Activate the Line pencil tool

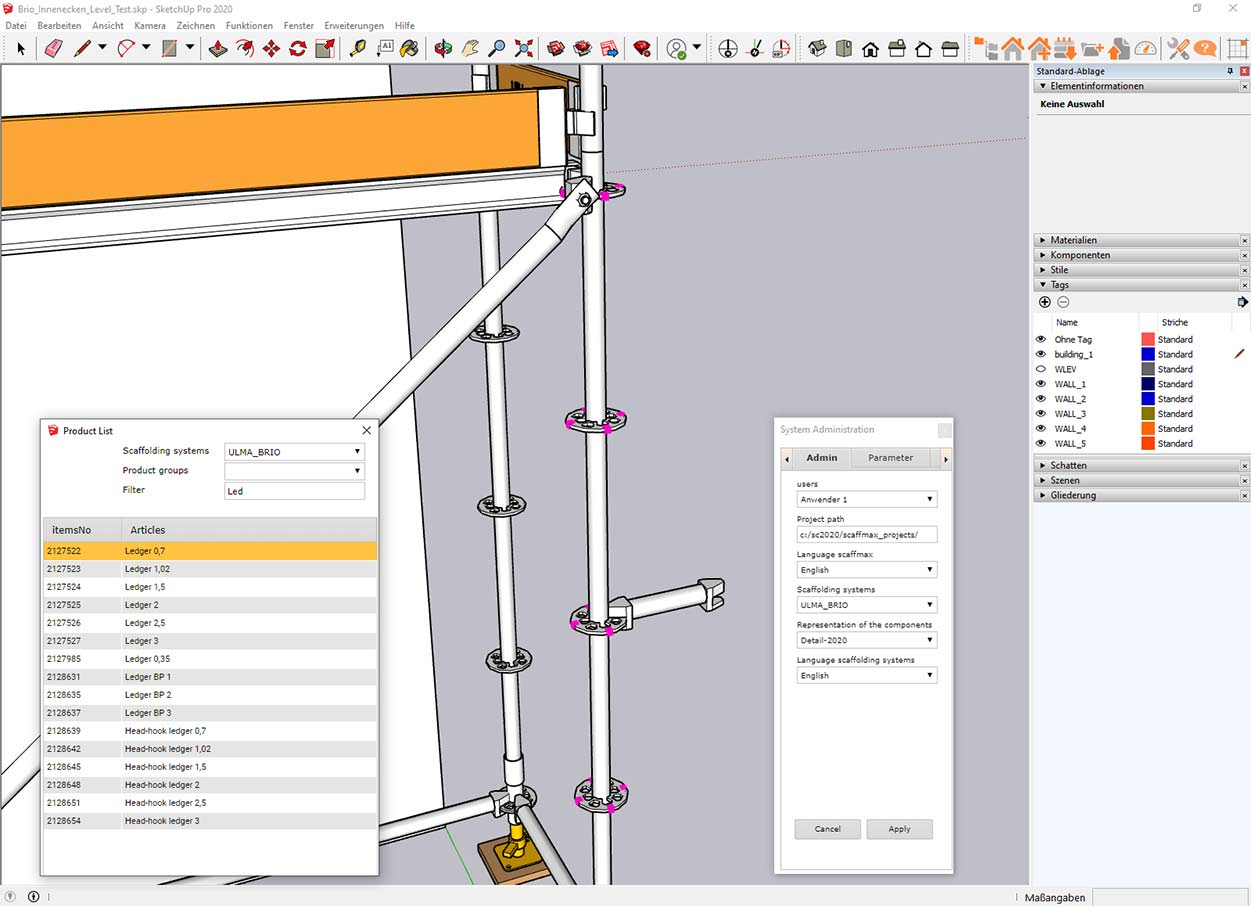click(x=82, y=48)
